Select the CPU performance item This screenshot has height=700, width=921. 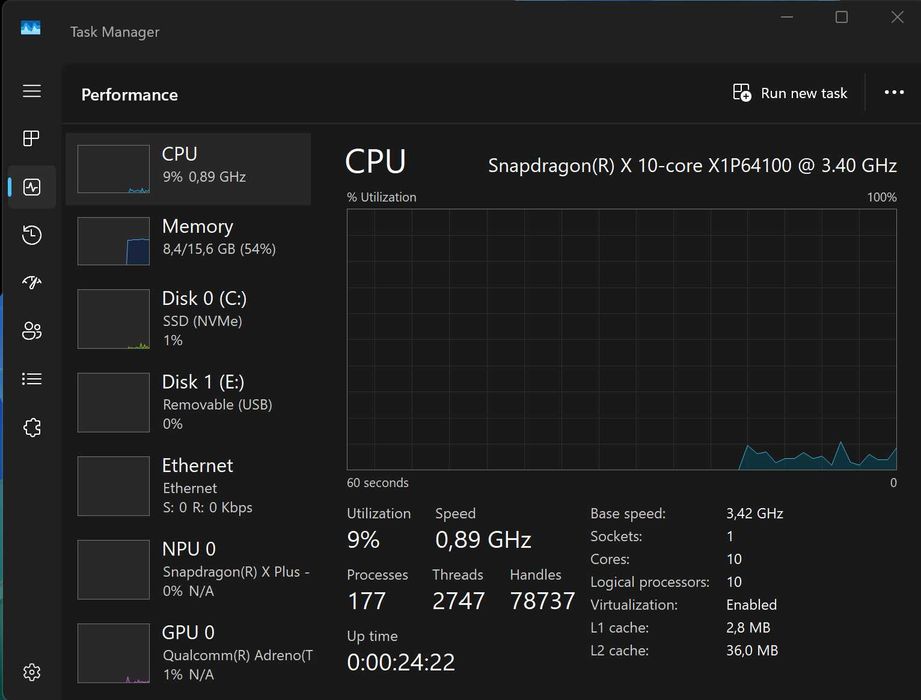point(188,169)
